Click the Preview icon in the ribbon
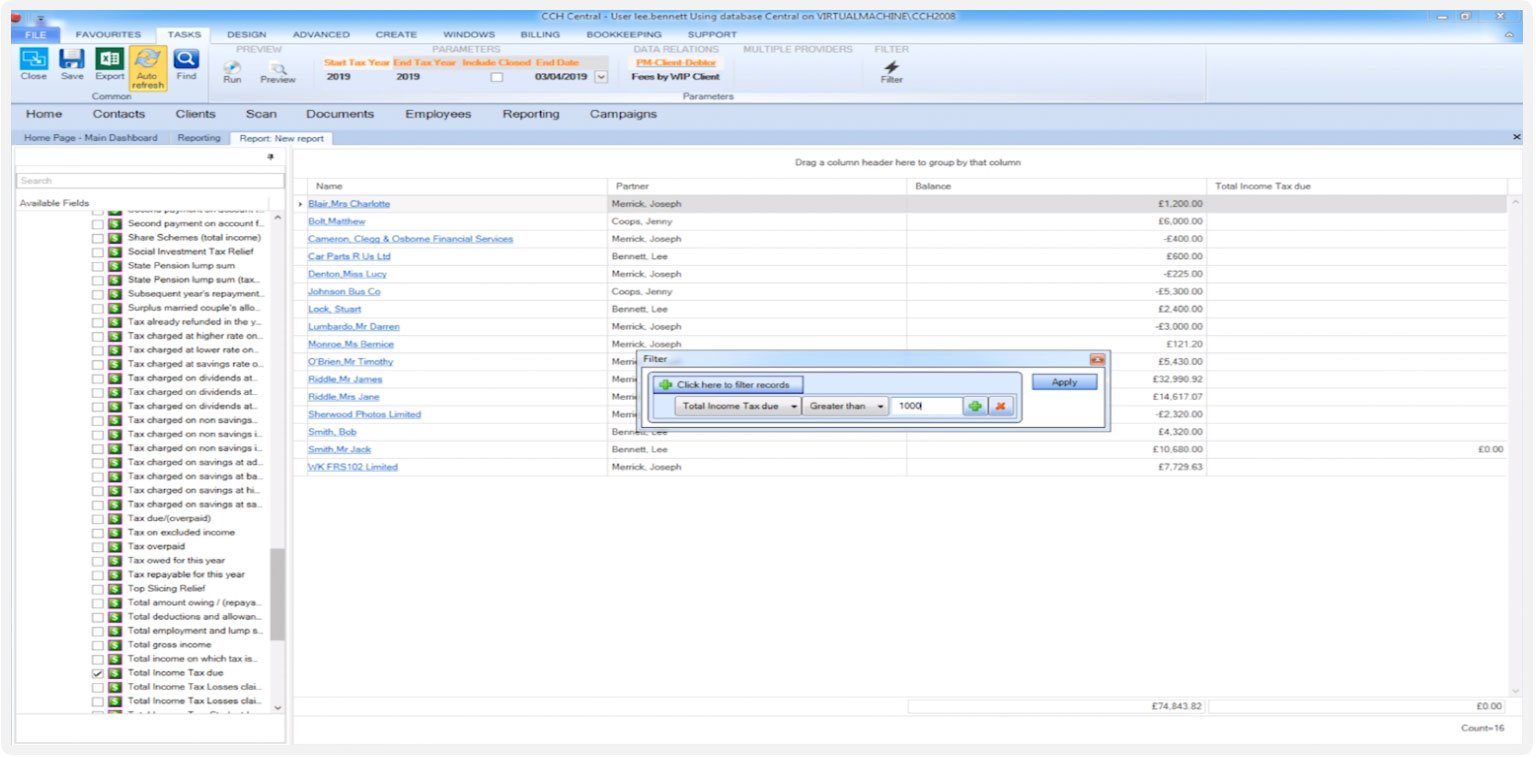The image size is (1536, 758). click(277, 68)
